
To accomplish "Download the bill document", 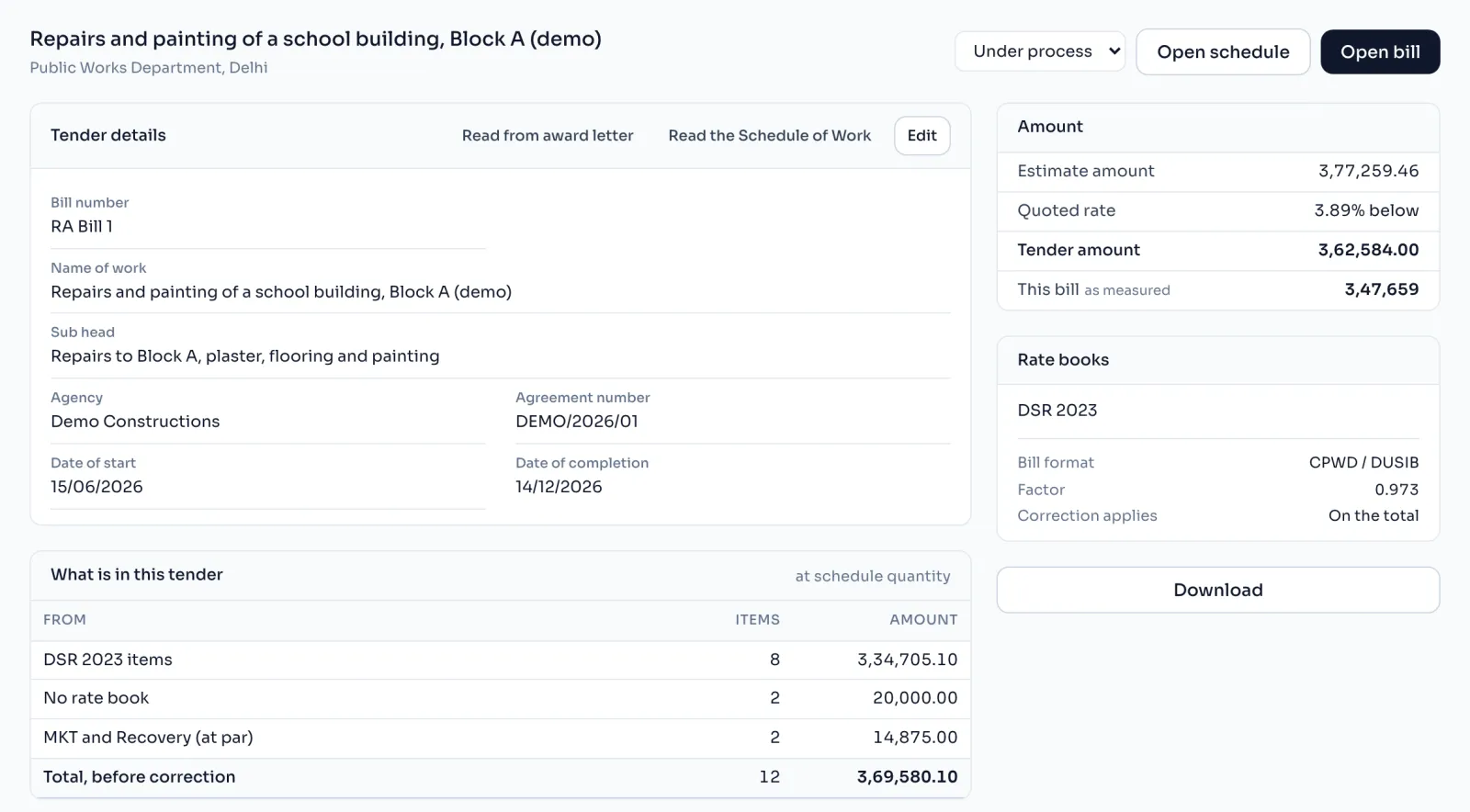I will click(1218, 590).
